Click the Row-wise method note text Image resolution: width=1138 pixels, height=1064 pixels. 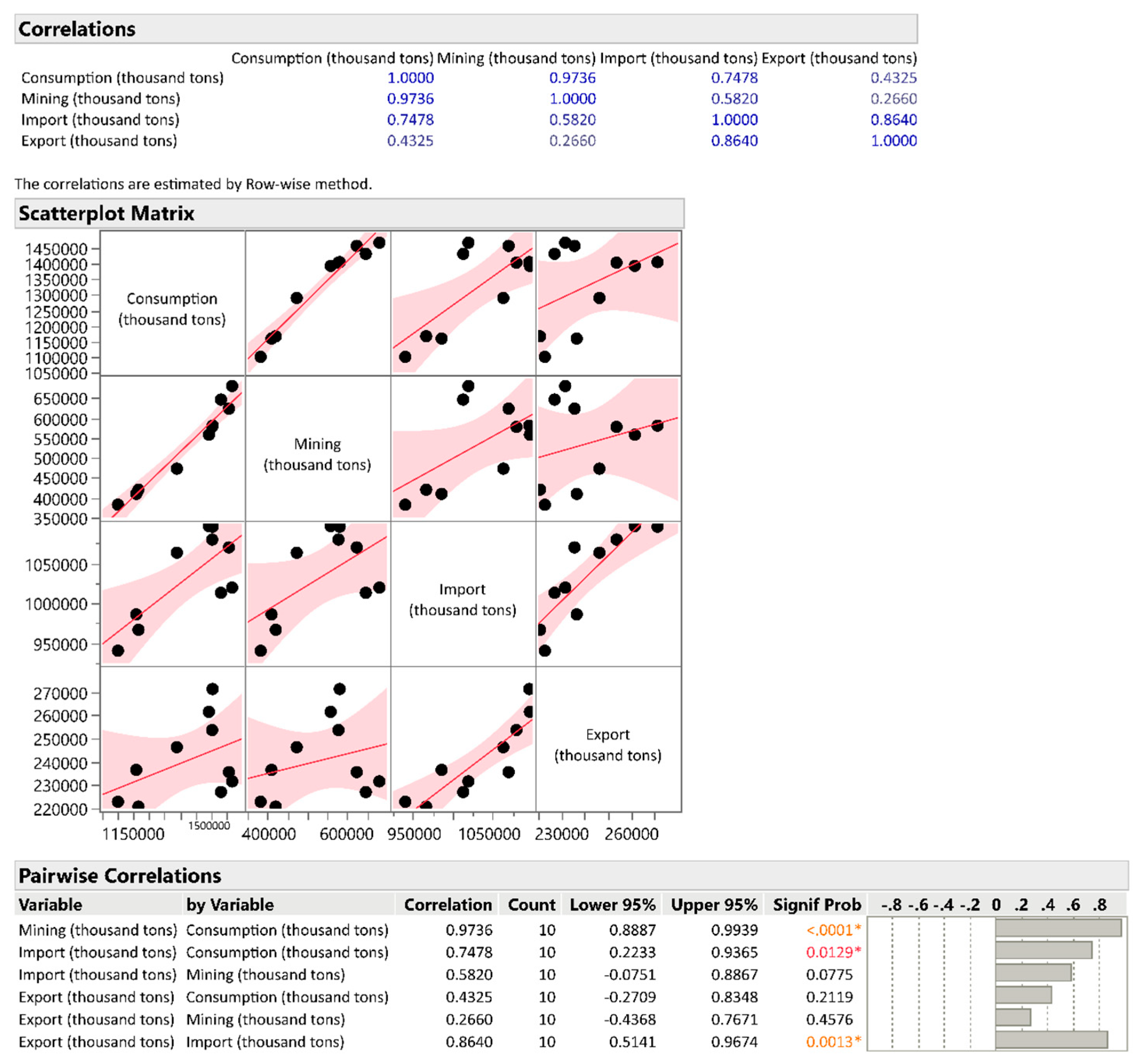click(194, 184)
